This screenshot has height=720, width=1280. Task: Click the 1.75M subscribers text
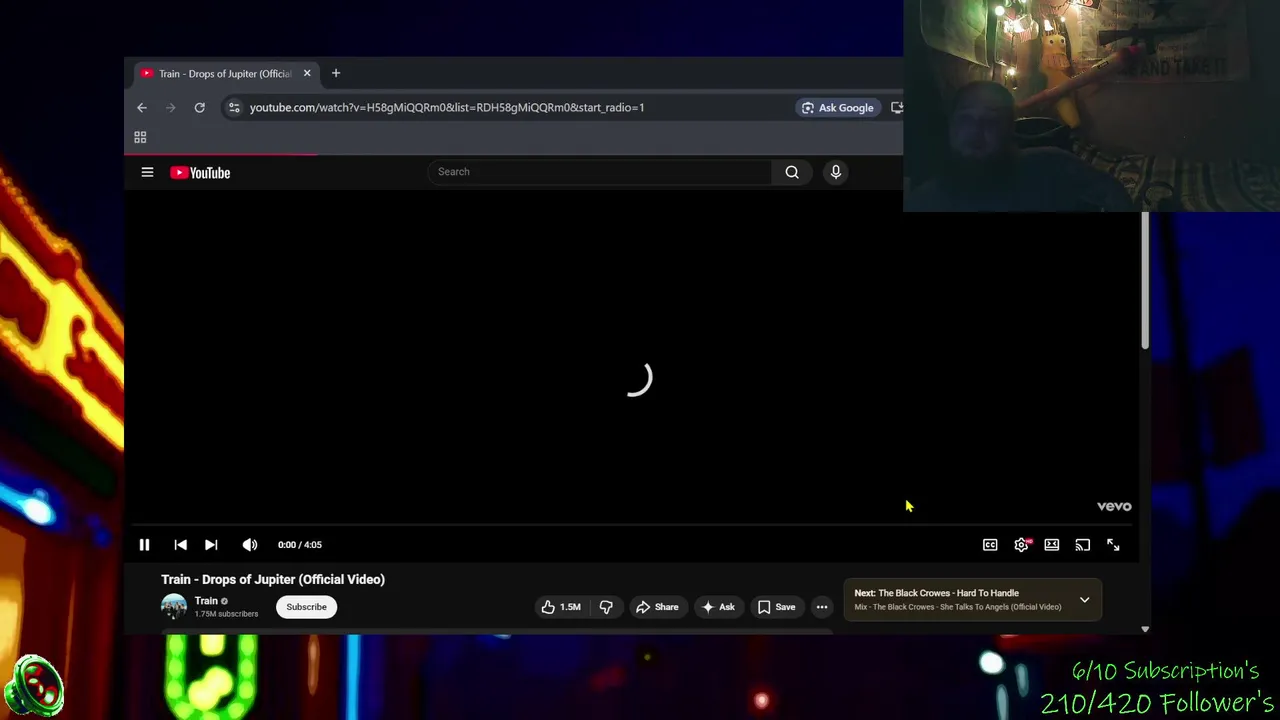pyautogui.click(x=226, y=614)
